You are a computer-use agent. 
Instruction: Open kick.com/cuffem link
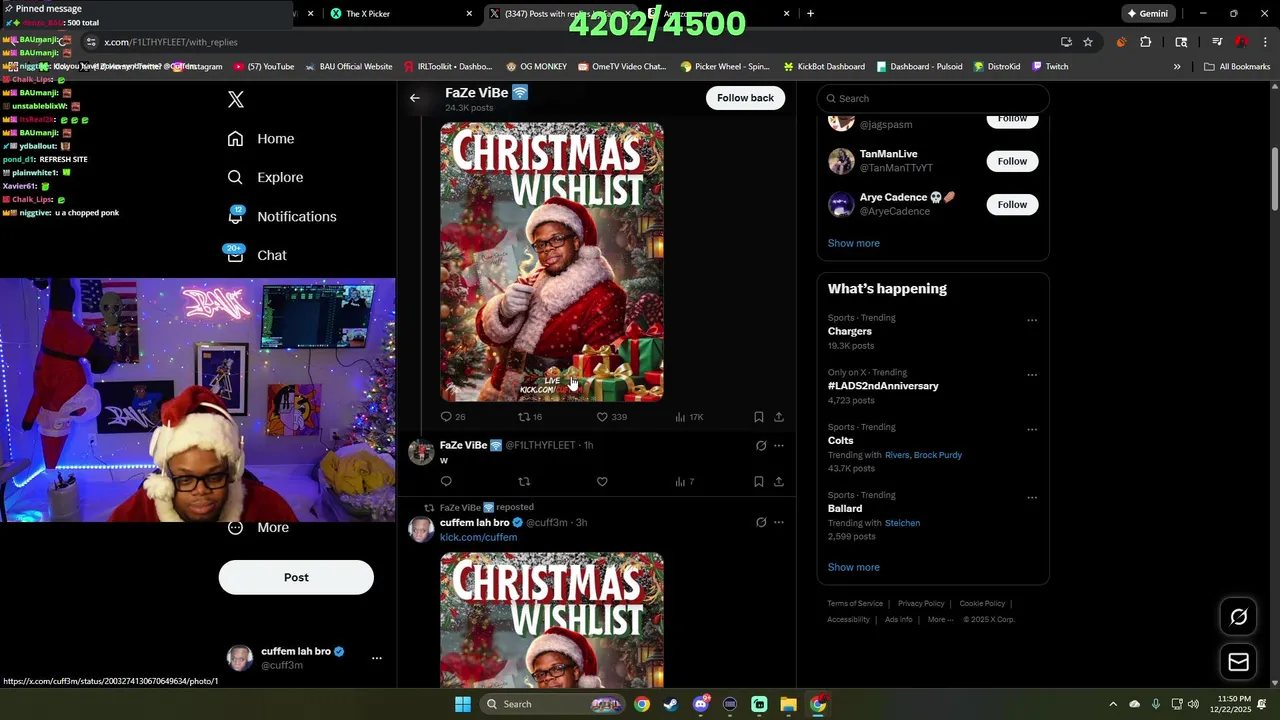[478, 537]
